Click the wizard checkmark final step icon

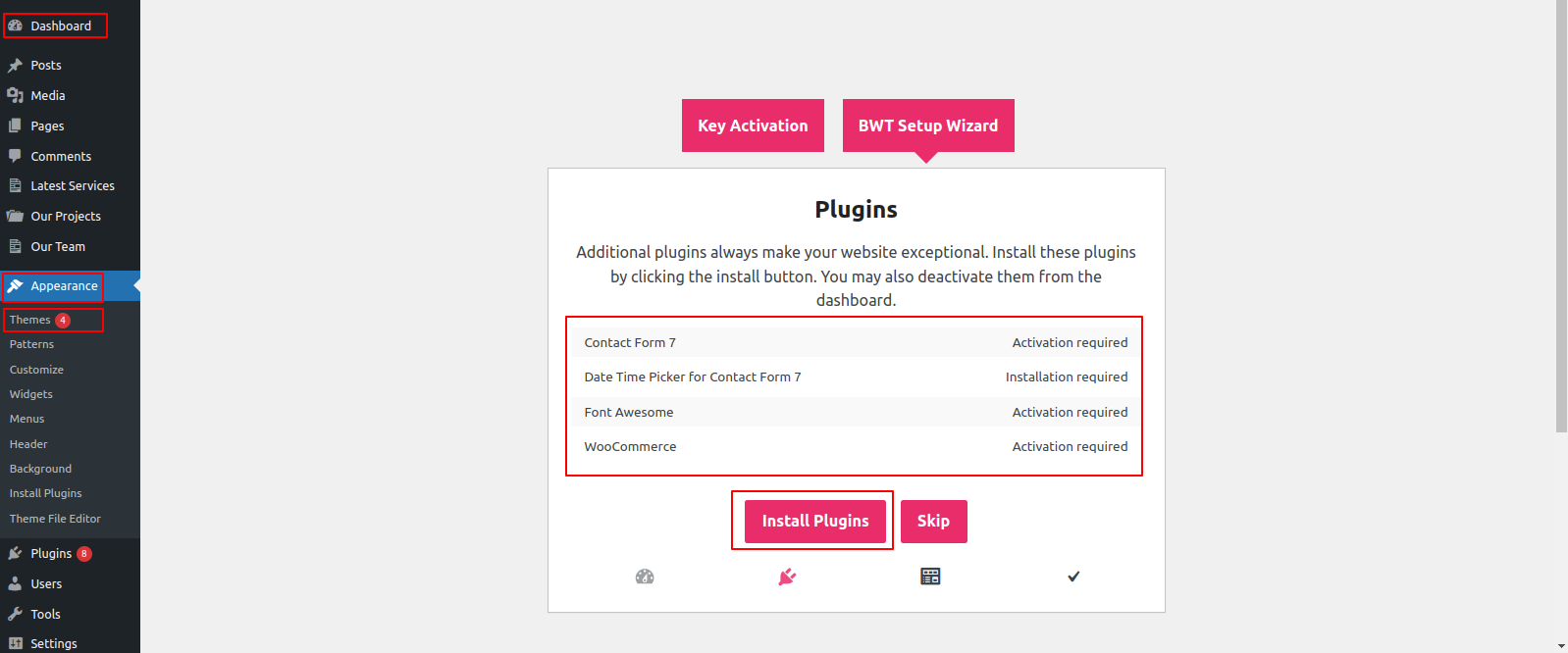pos(1073,577)
